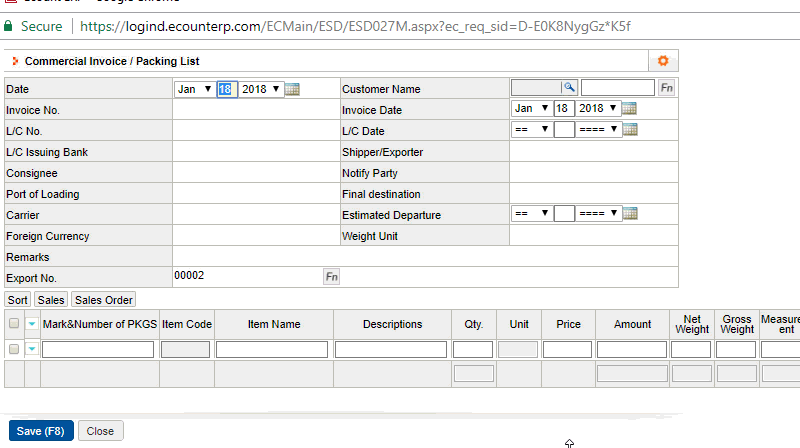This screenshot has height=448, width=800.
Task: Click the Gross Weight input in first row
Action: pyautogui.click(x=736, y=350)
